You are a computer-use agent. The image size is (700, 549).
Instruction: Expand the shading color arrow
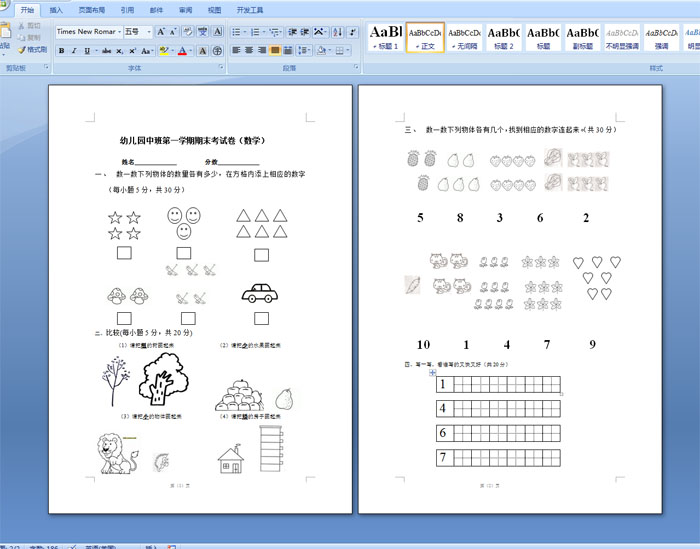click(x=329, y=50)
